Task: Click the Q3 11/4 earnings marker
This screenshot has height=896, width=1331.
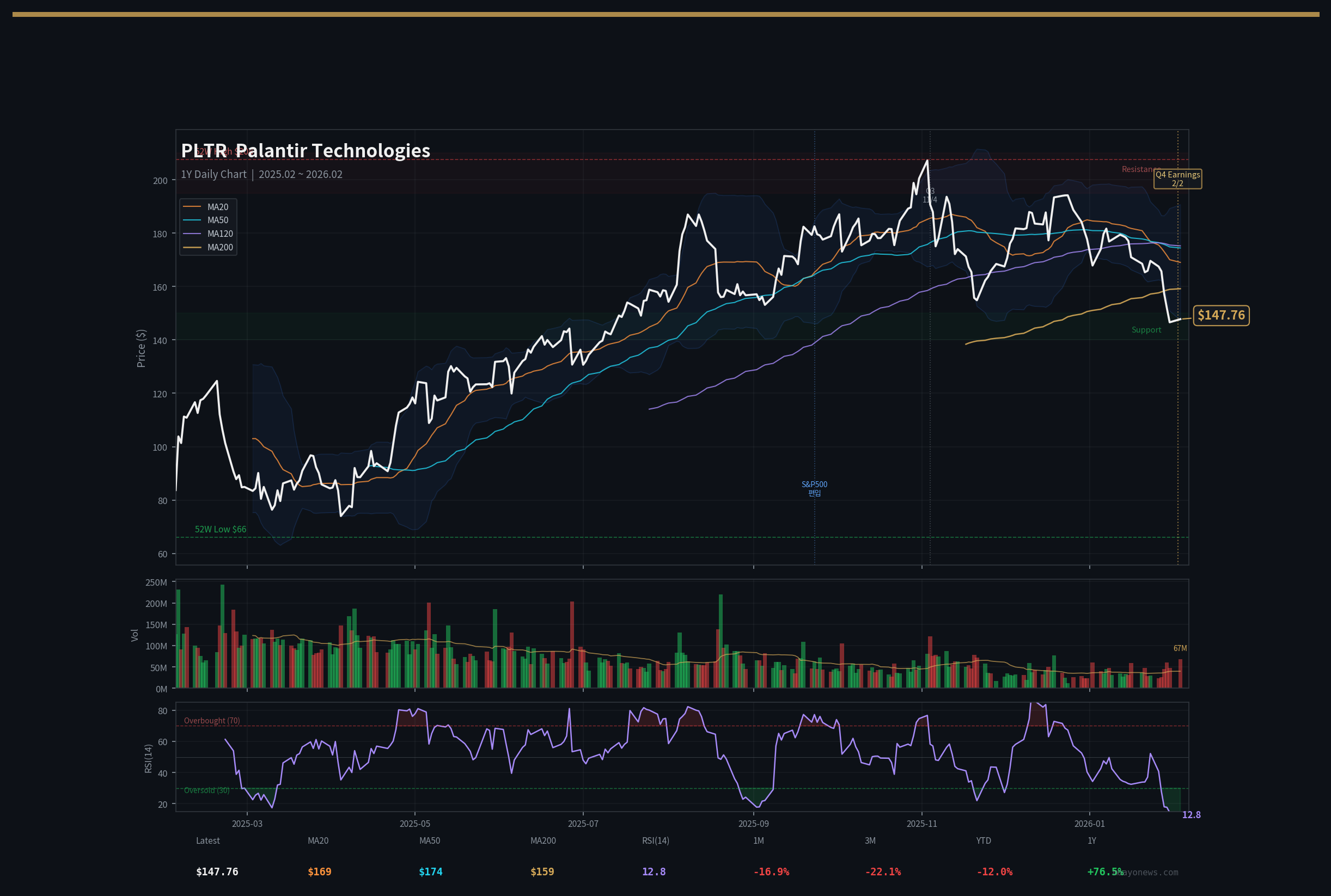Action: pos(930,195)
